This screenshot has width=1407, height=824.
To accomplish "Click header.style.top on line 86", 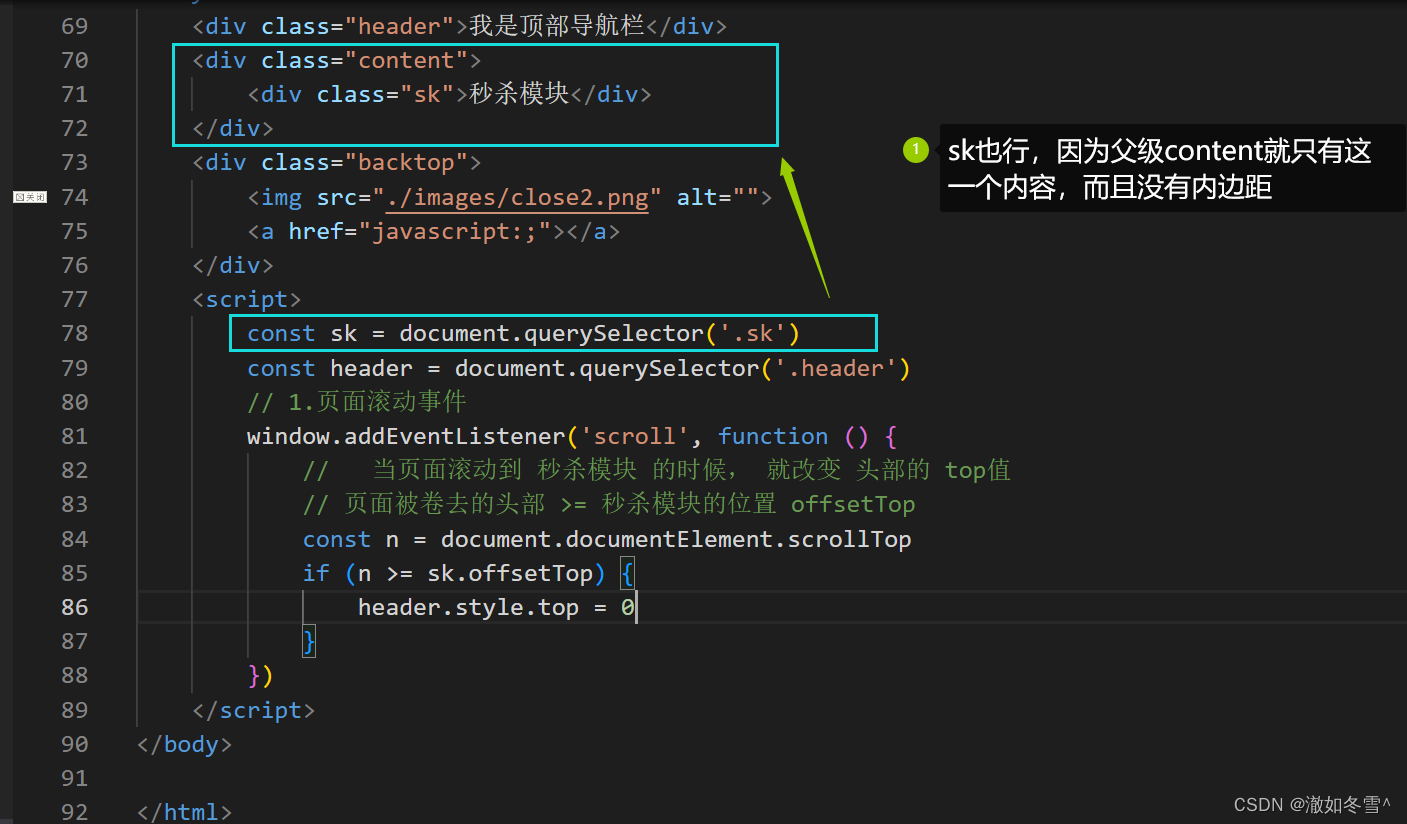I will pos(468,607).
